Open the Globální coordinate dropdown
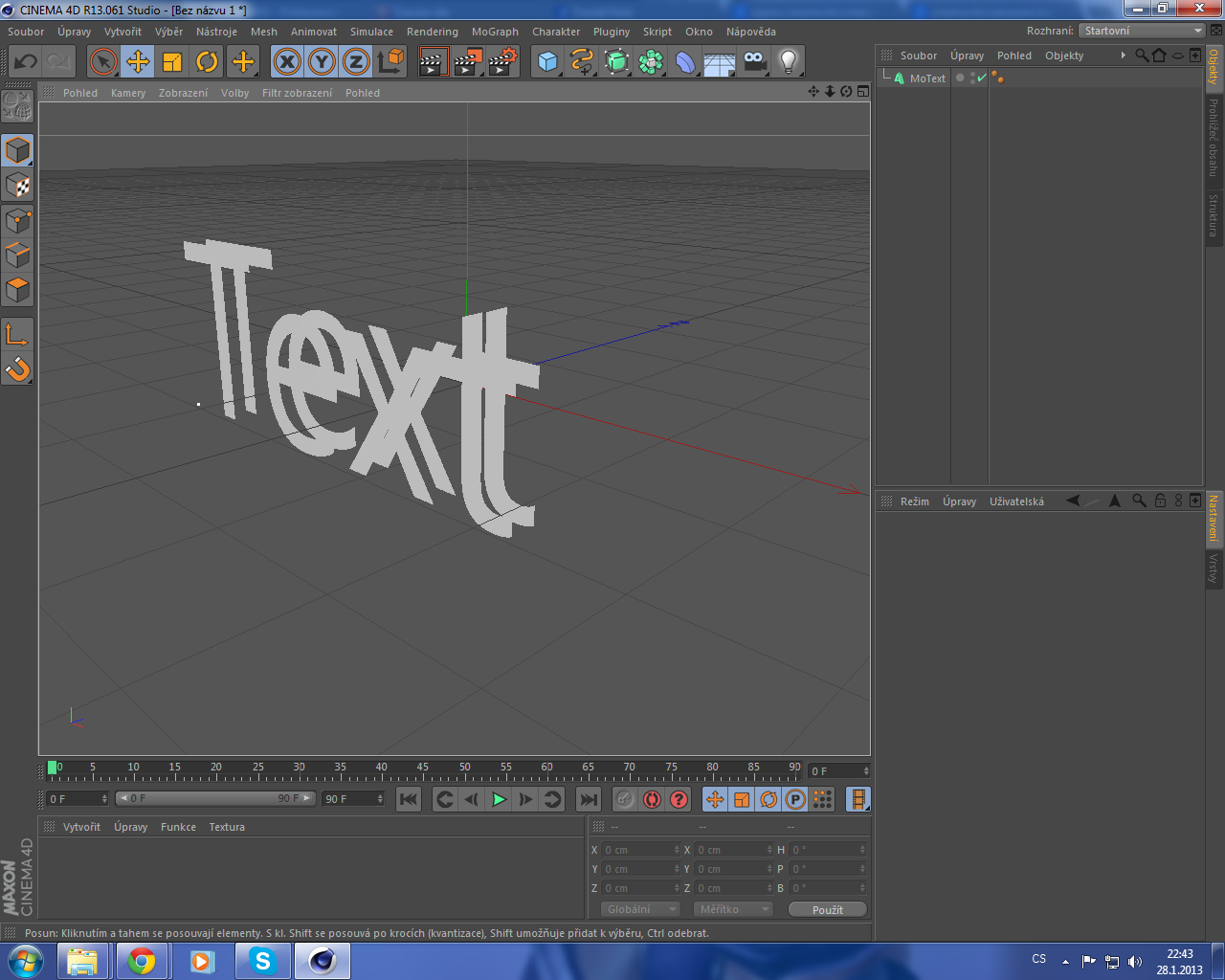 (640, 909)
